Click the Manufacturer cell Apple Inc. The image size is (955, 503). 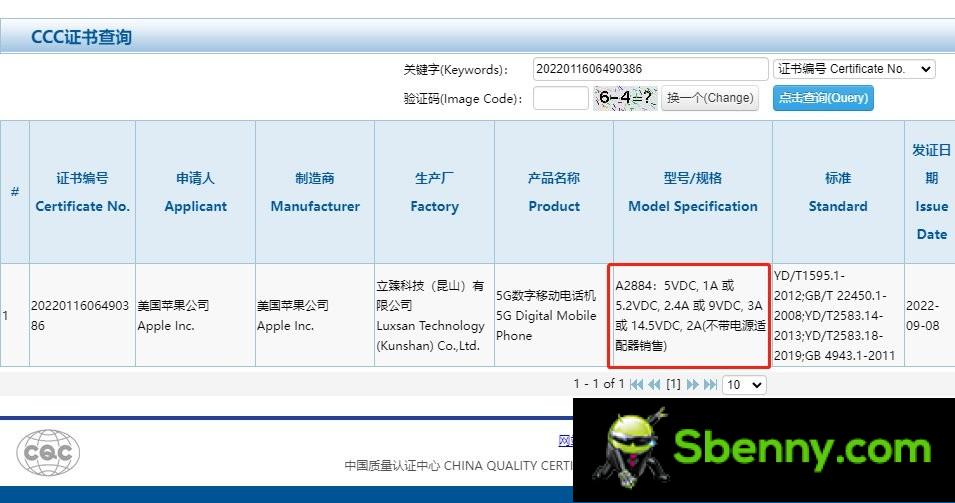[315, 315]
